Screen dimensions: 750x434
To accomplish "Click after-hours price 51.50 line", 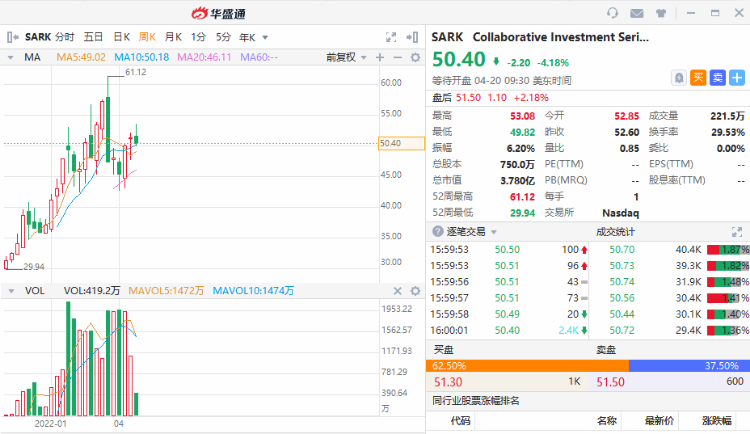I will pyautogui.click(x=490, y=98).
